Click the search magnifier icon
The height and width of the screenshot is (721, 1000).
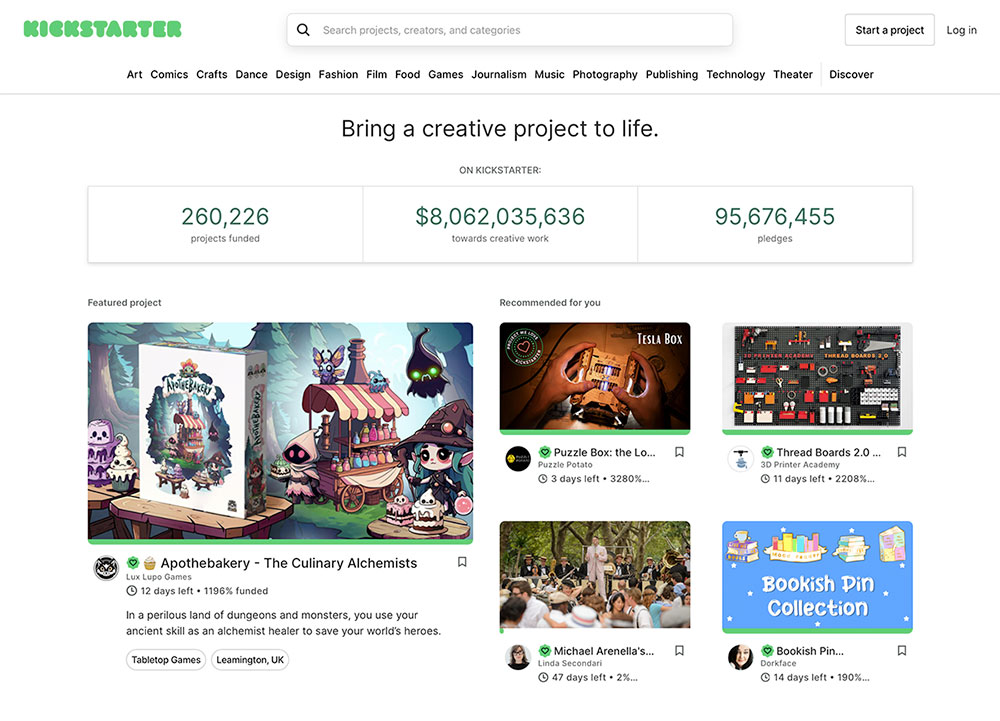click(304, 30)
